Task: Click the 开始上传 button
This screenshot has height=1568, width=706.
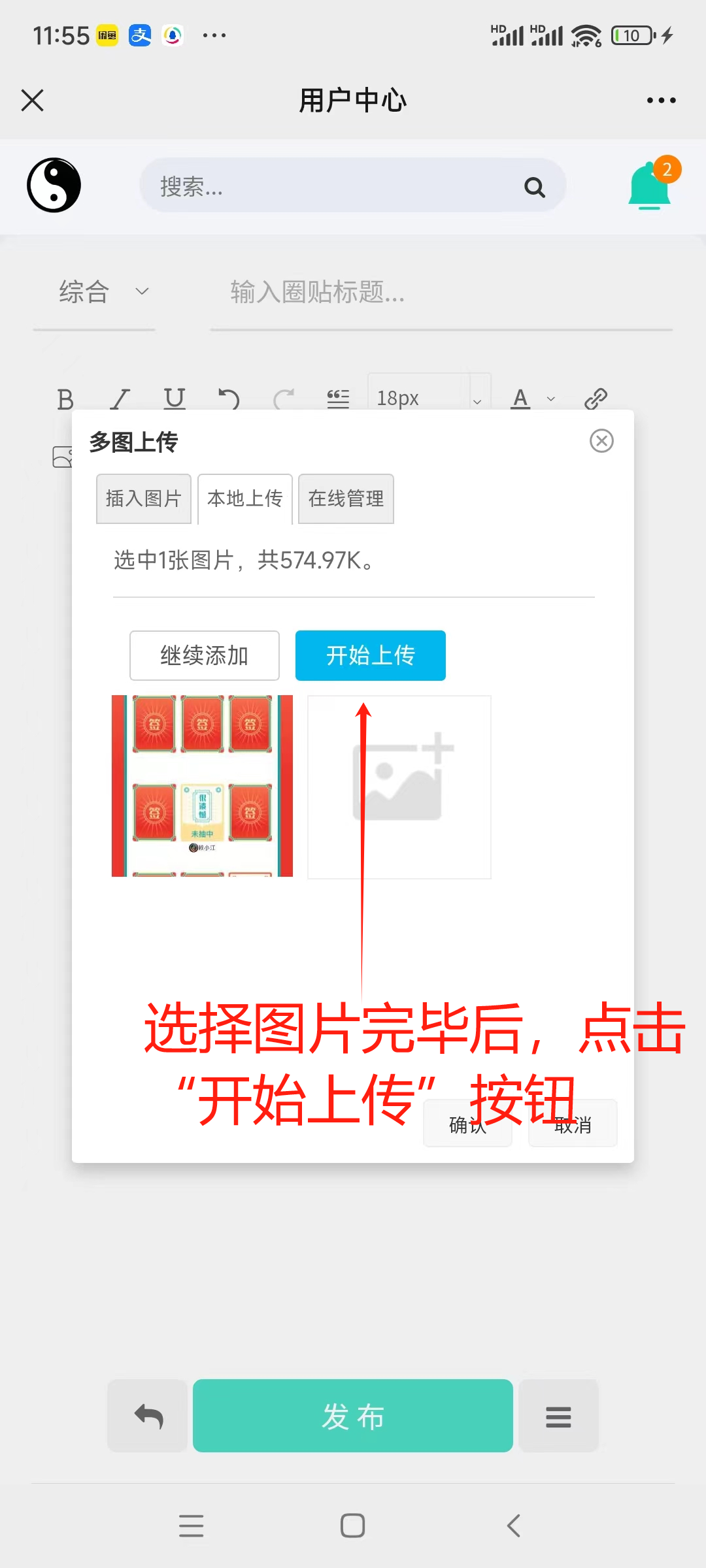Action: coord(371,655)
